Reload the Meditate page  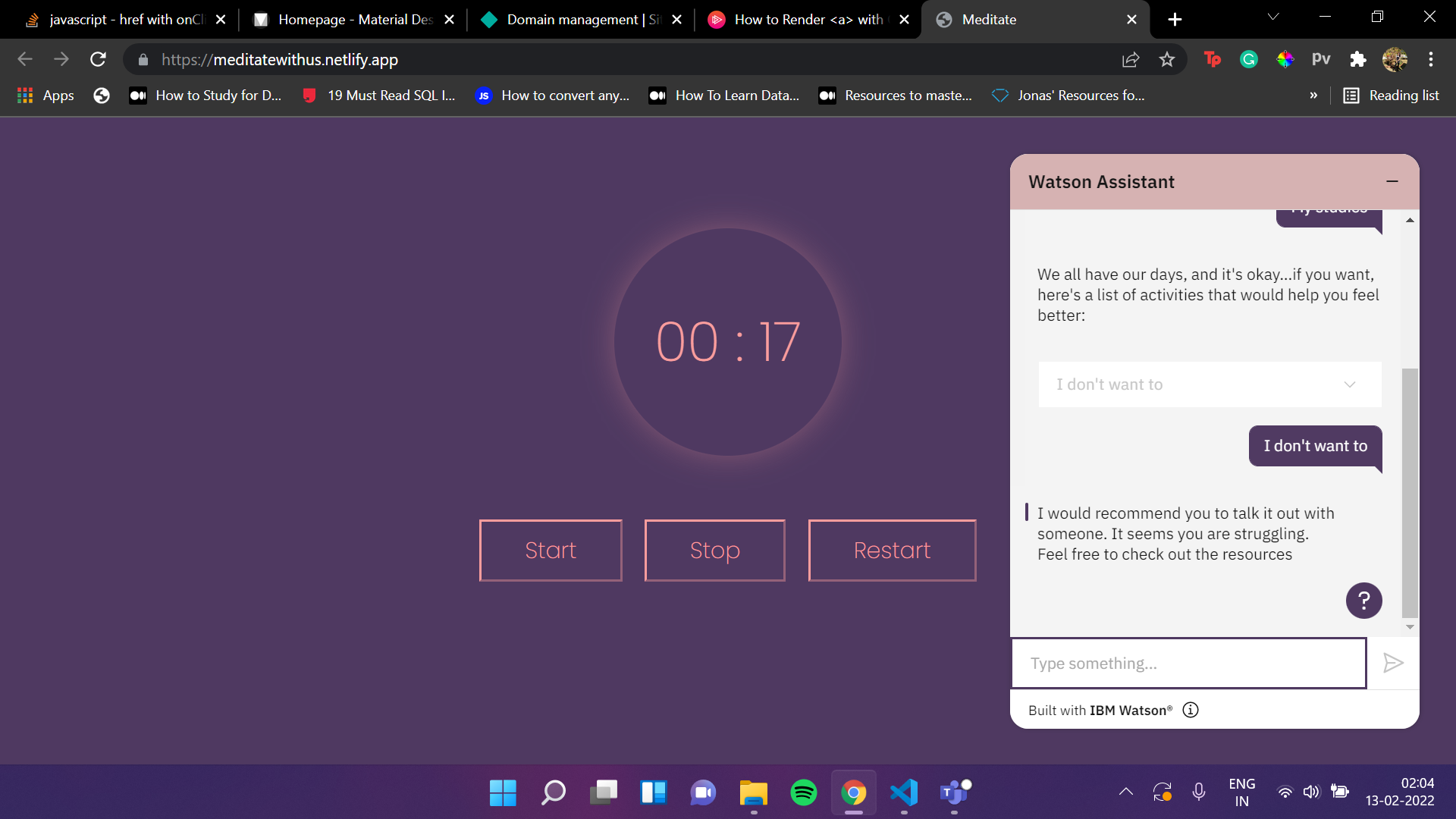tap(98, 59)
